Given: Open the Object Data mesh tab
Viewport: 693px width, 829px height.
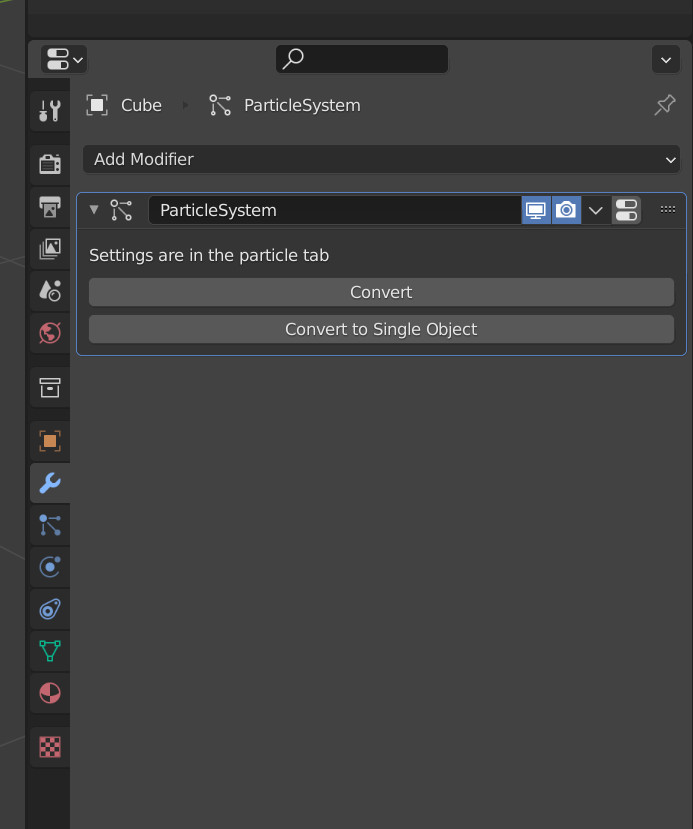Looking at the screenshot, I should [x=50, y=651].
